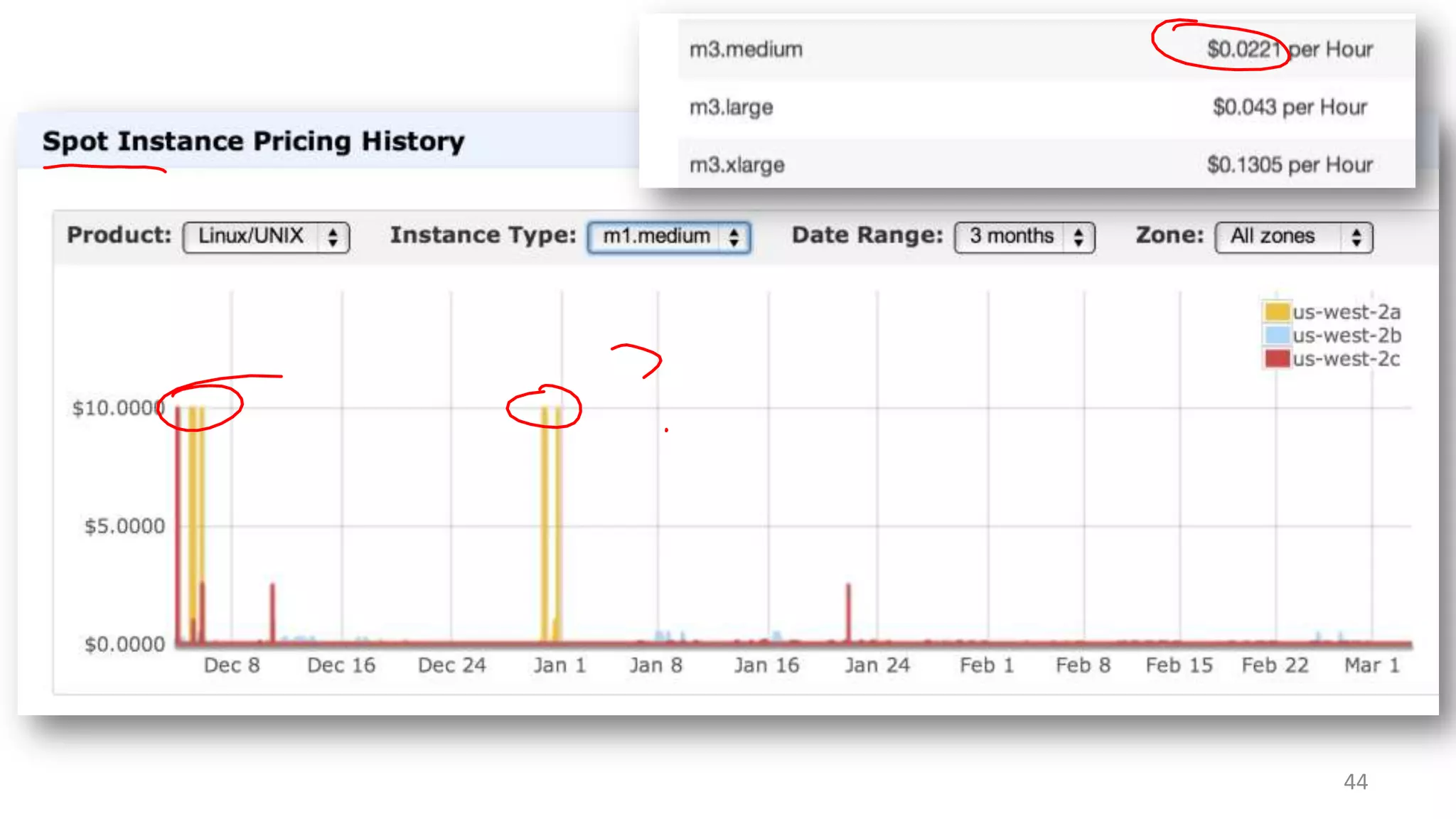Click the us-west-2c legend label text
Viewport: 1456px width, 819px height.
(1346, 359)
